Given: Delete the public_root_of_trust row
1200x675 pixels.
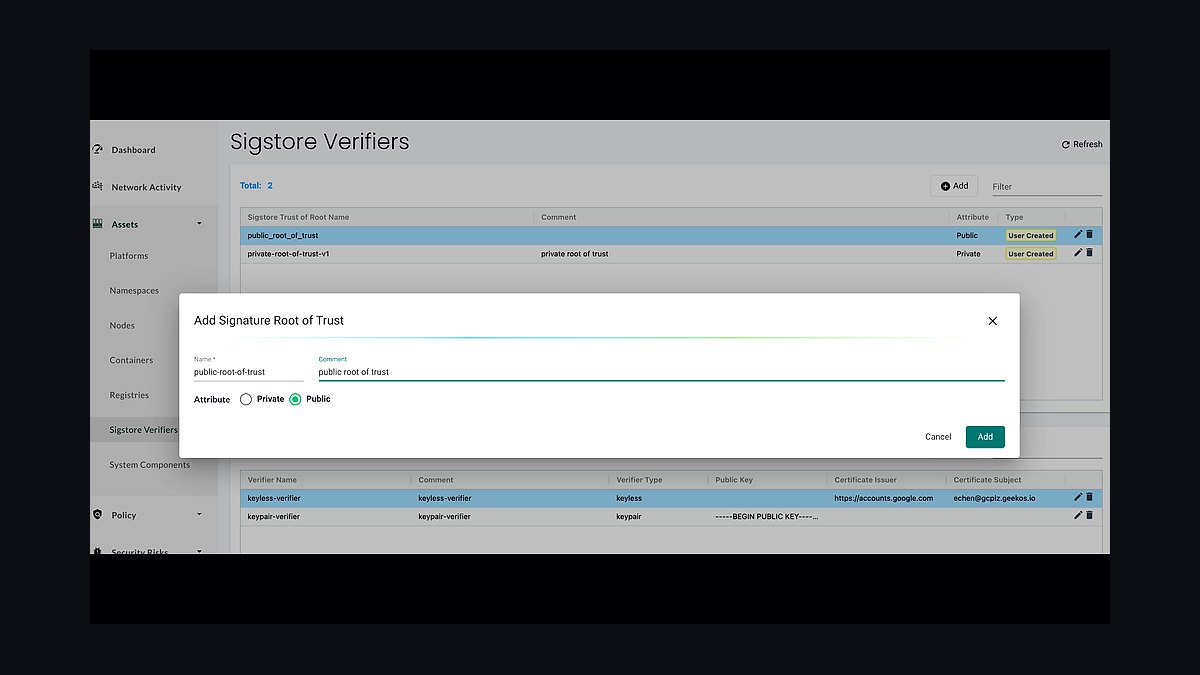Looking at the screenshot, I should click(x=1089, y=234).
